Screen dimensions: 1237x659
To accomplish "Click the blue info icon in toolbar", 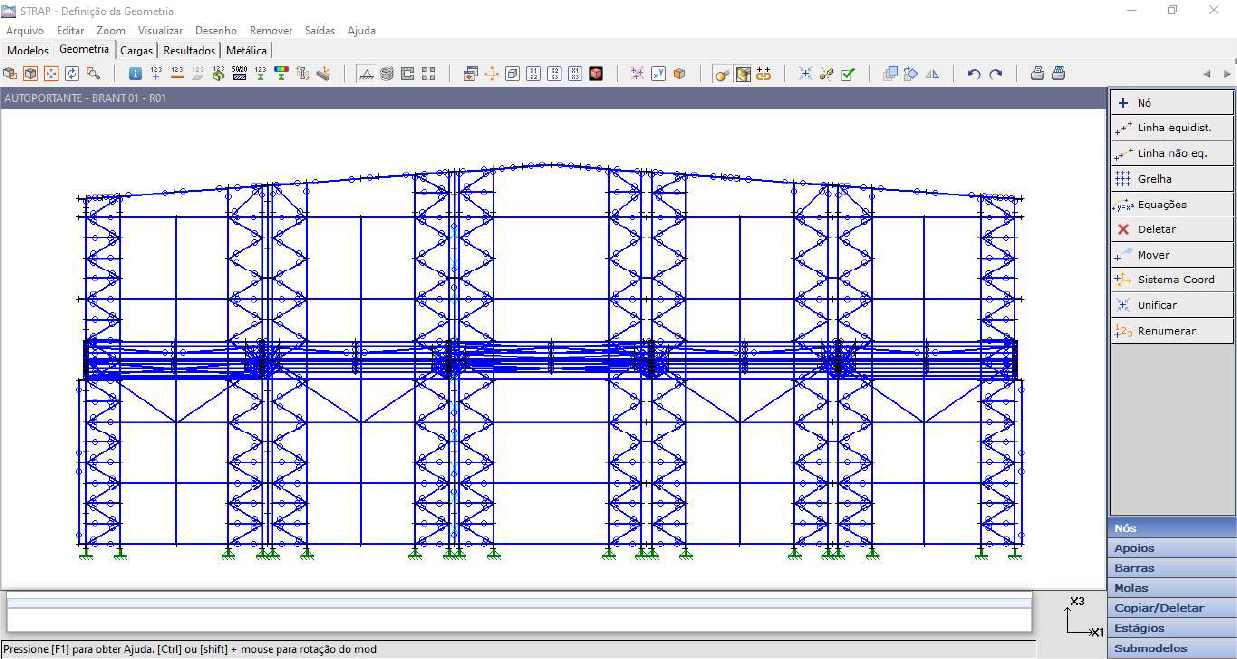I will tap(135, 73).
